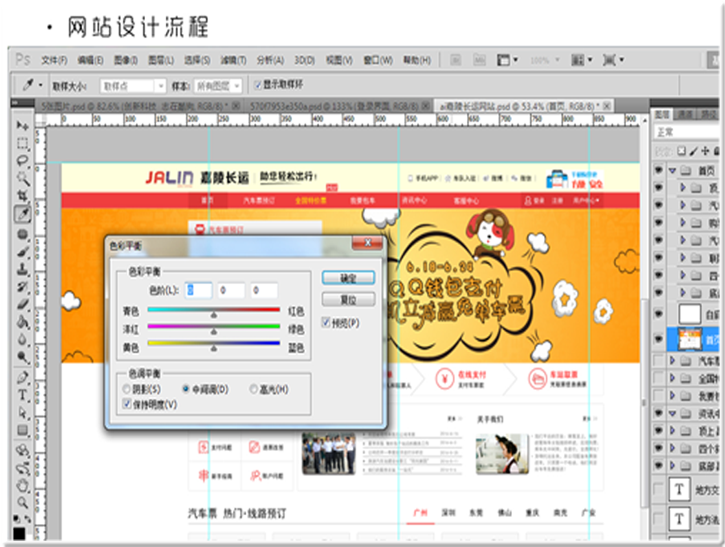Image resolution: width=725 pixels, height=547 pixels.
Task: Select the 阴影(S) shadows radio button
Action: 126,388
